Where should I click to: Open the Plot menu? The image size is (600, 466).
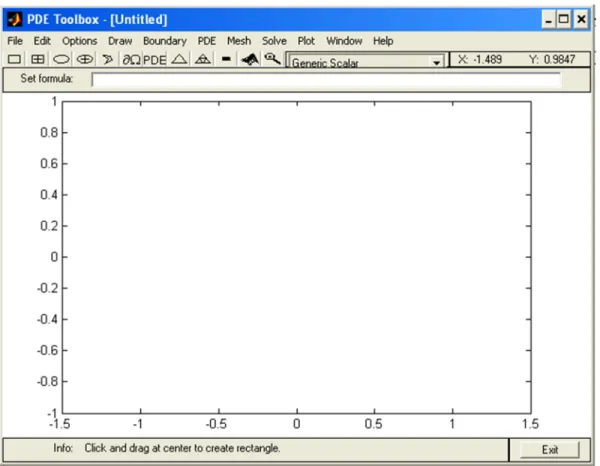[306, 41]
